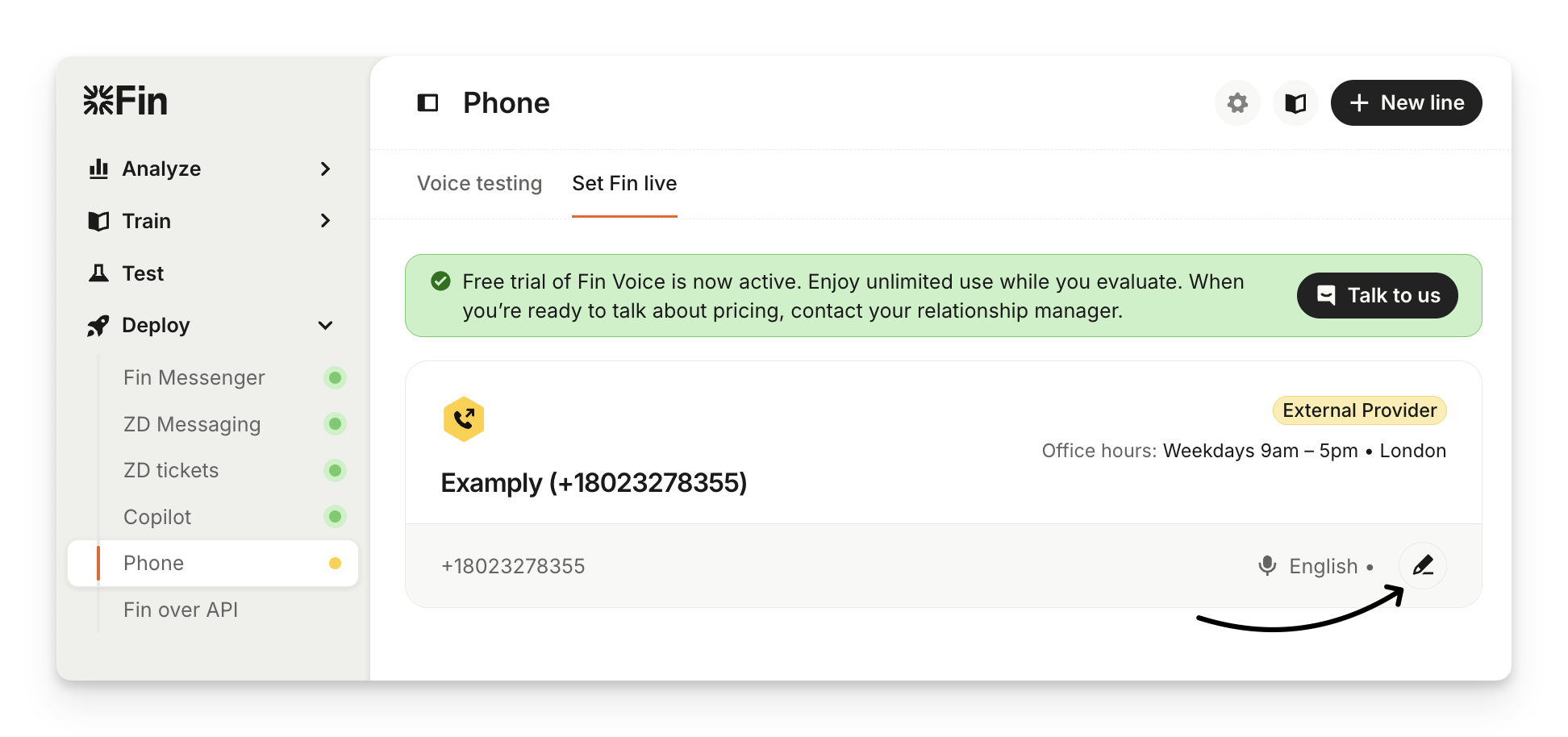Click the pencil edit icon
The height and width of the screenshot is (737, 1568).
pyautogui.click(x=1423, y=565)
